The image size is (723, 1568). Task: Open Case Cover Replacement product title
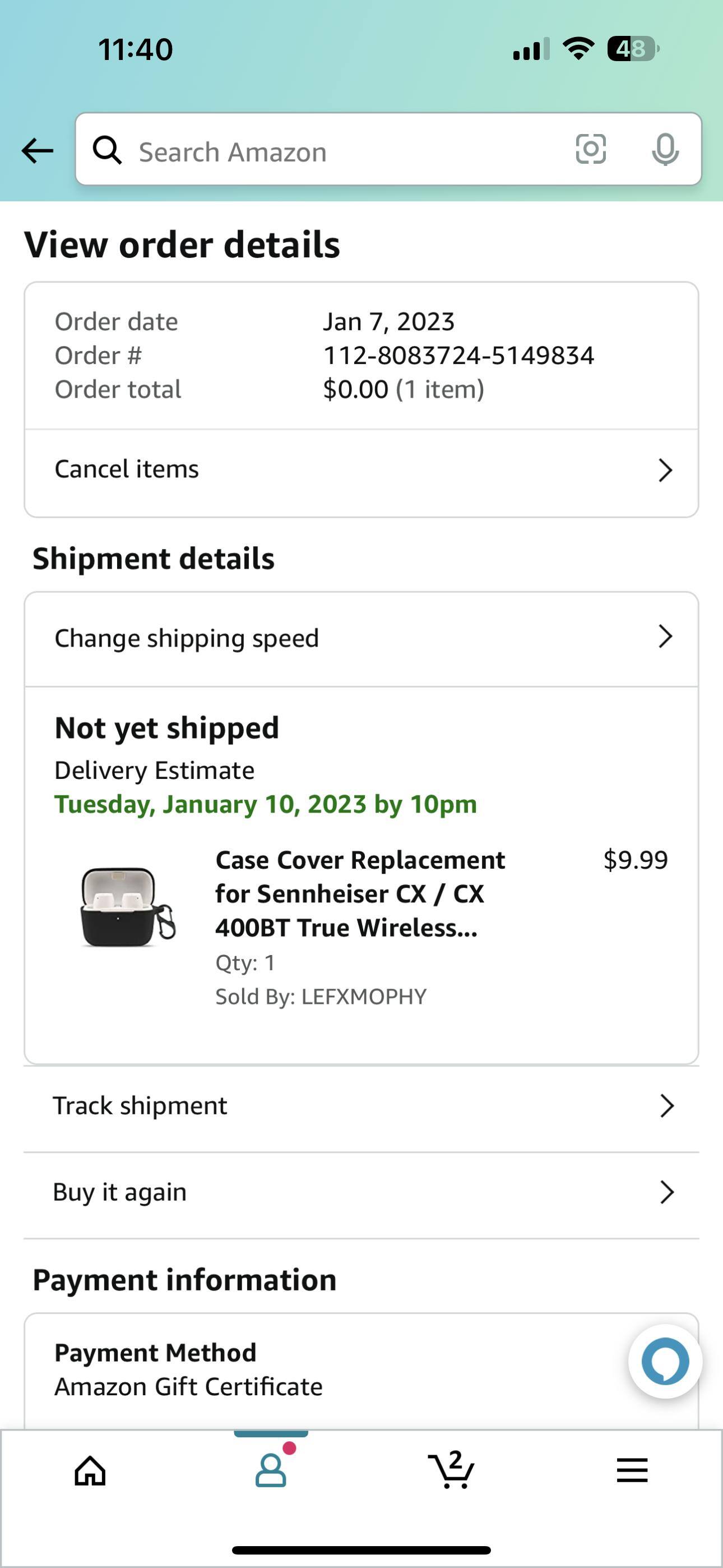click(360, 893)
